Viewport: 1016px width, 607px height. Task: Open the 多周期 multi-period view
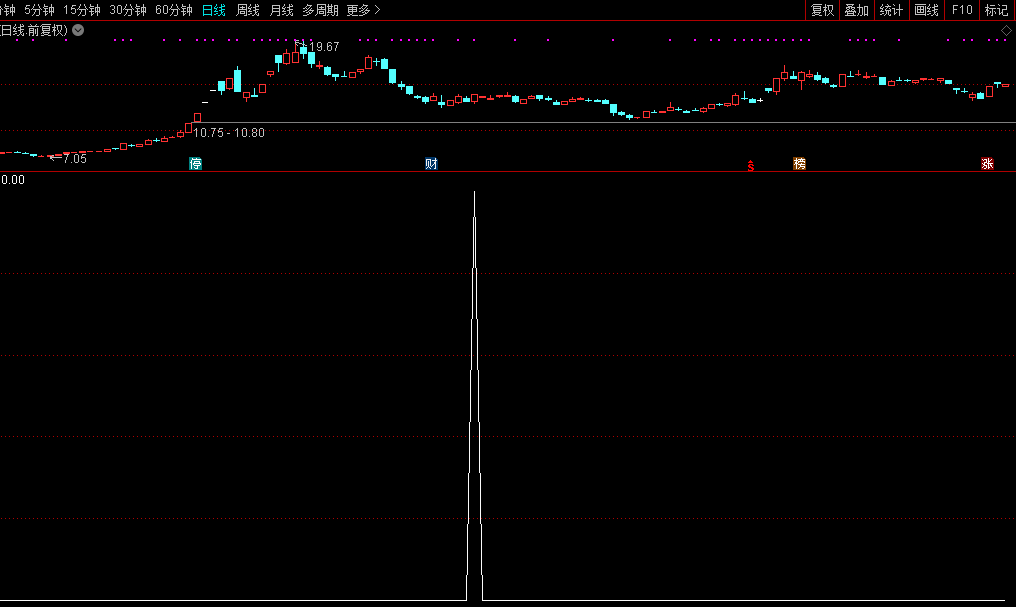320,10
